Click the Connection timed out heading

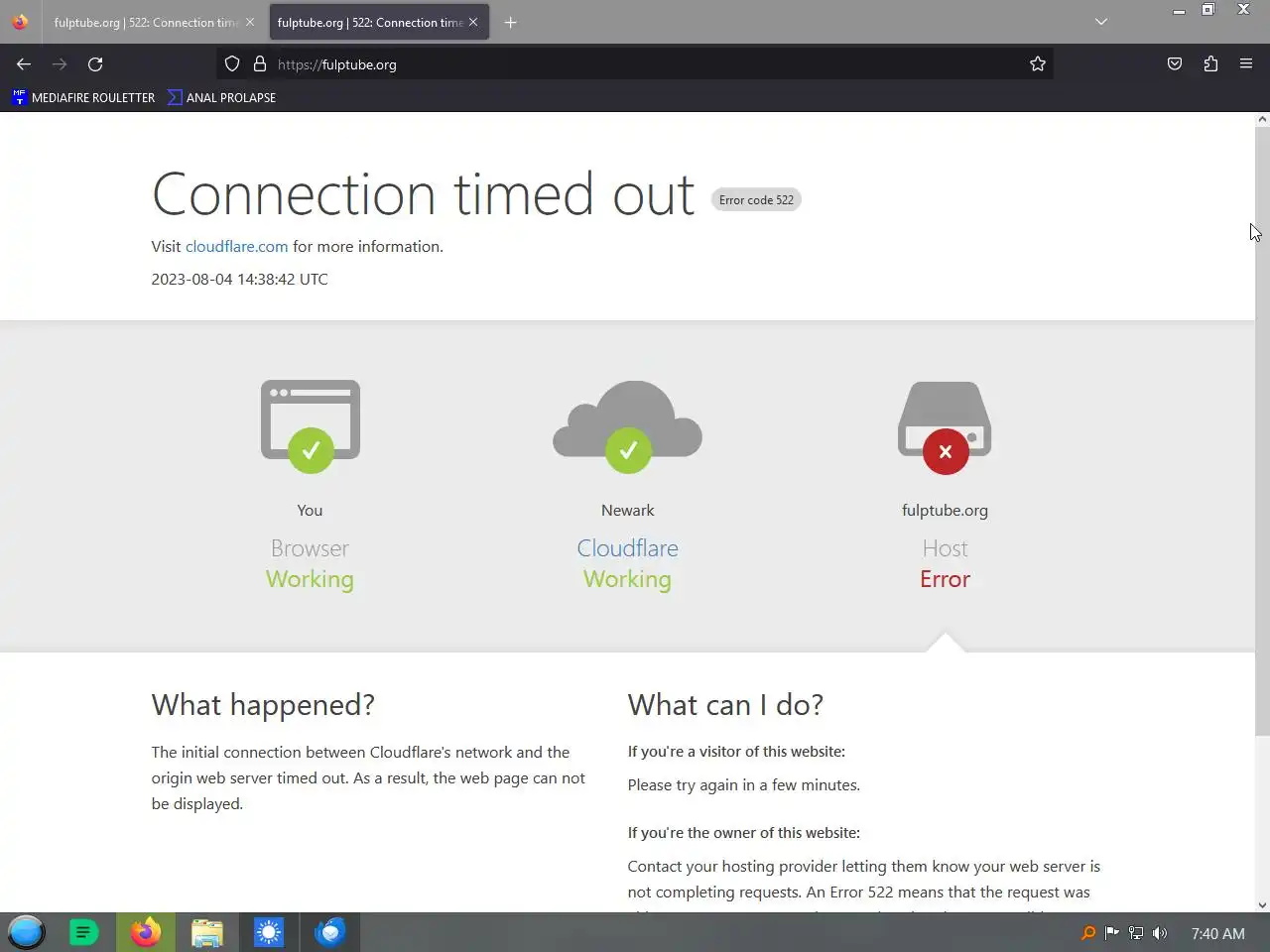(424, 194)
